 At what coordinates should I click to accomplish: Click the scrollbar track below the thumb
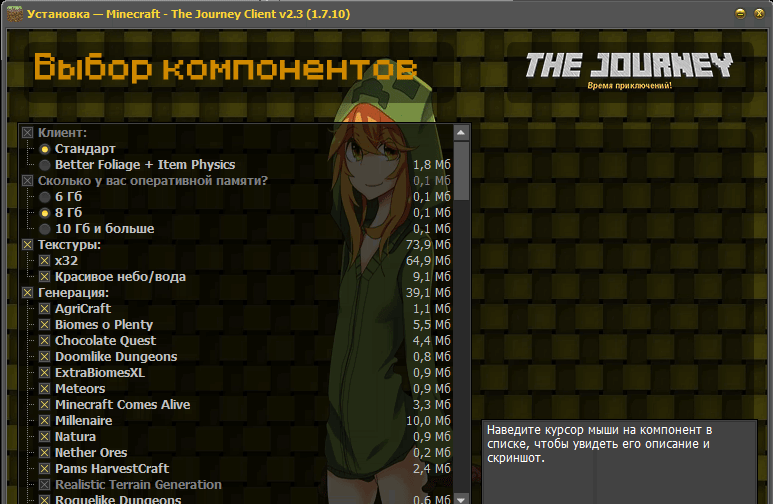click(x=461, y=346)
